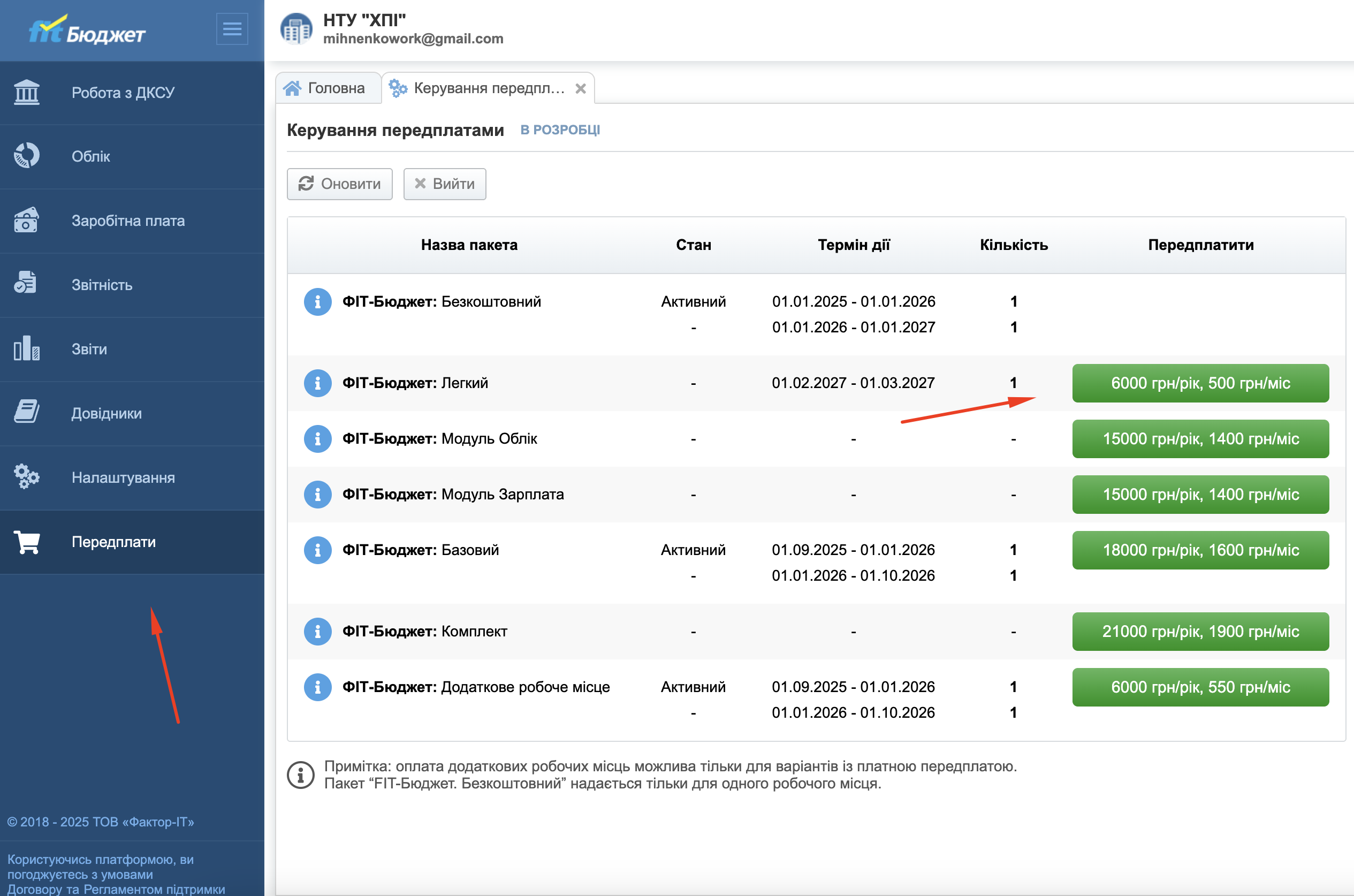Screen dimensions: 1354x896
Task: Click the Передплати shopping cart icon
Action: tap(26, 542)
